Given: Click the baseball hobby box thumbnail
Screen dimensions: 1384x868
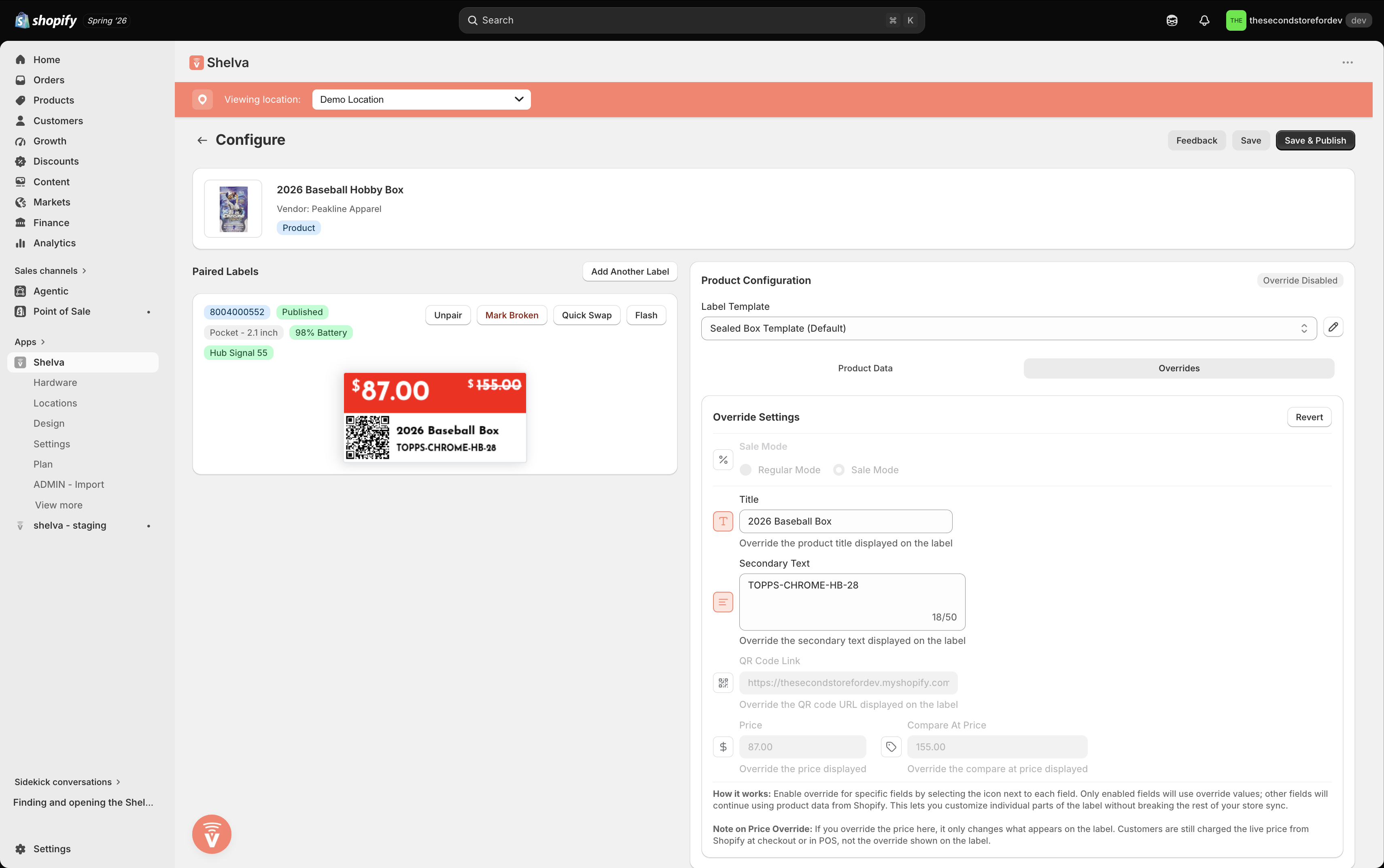Looking at the screenshot, I should click(x=233, y=208).
